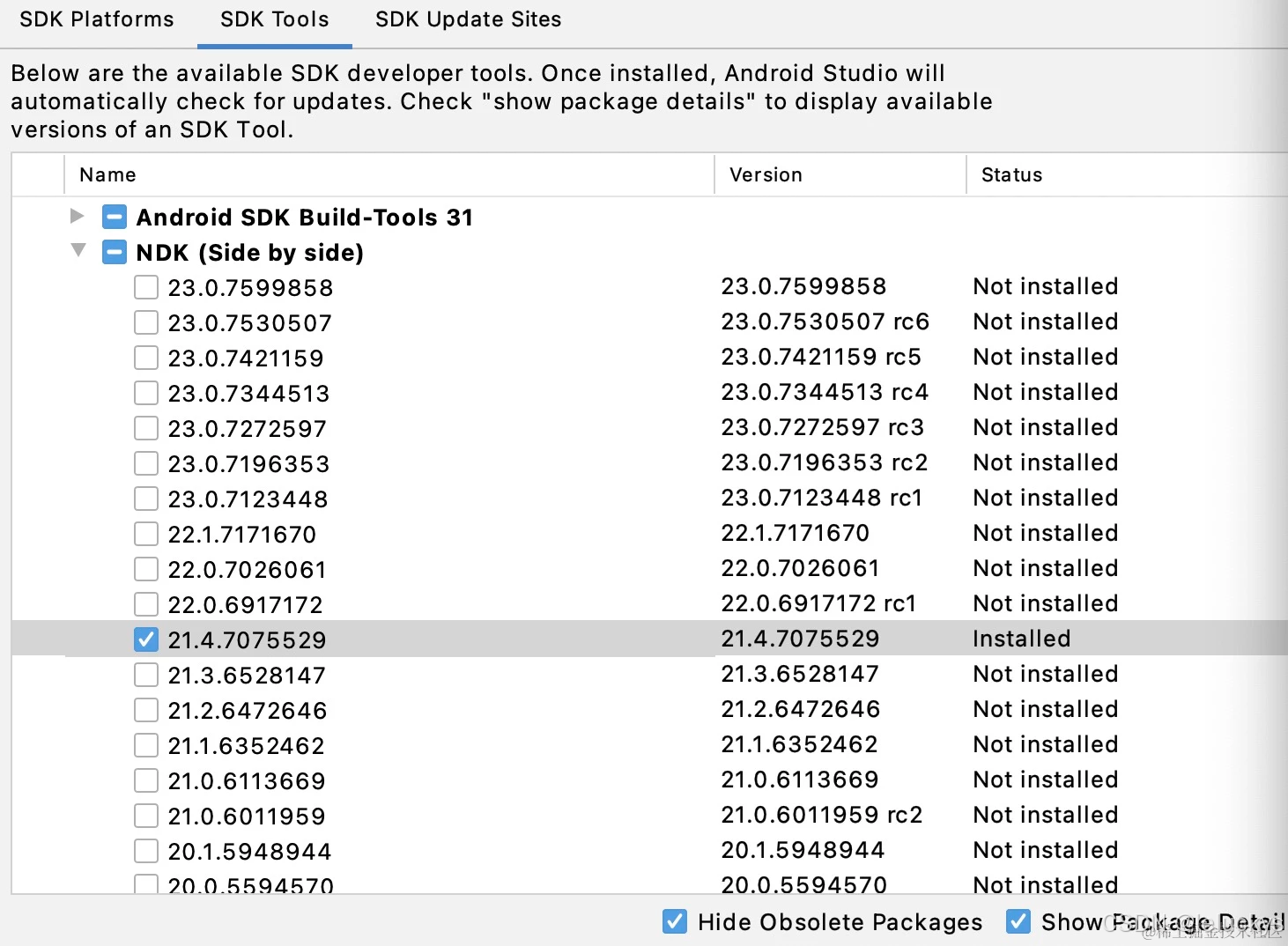1288x946 pixels.
Task: Open the SDK Update Sites tab
Action: pos(469,19)
